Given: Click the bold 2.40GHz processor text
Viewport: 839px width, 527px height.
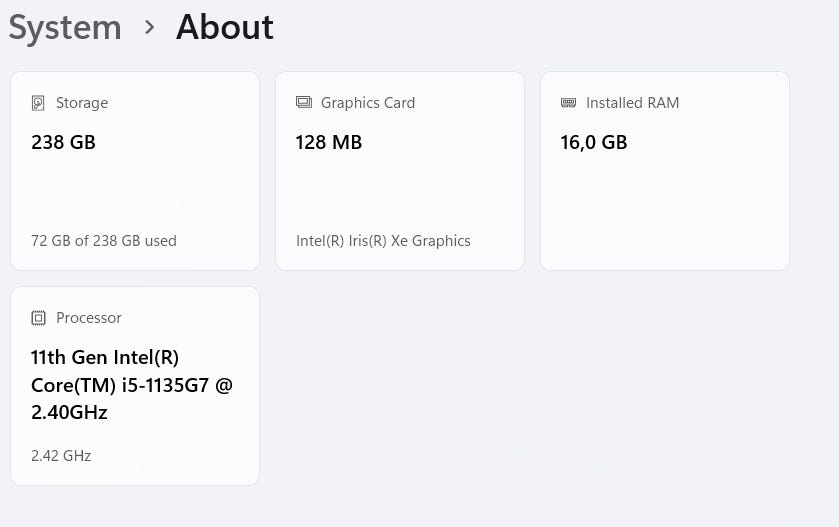Looking at the screenshot, I should [69, 412].
